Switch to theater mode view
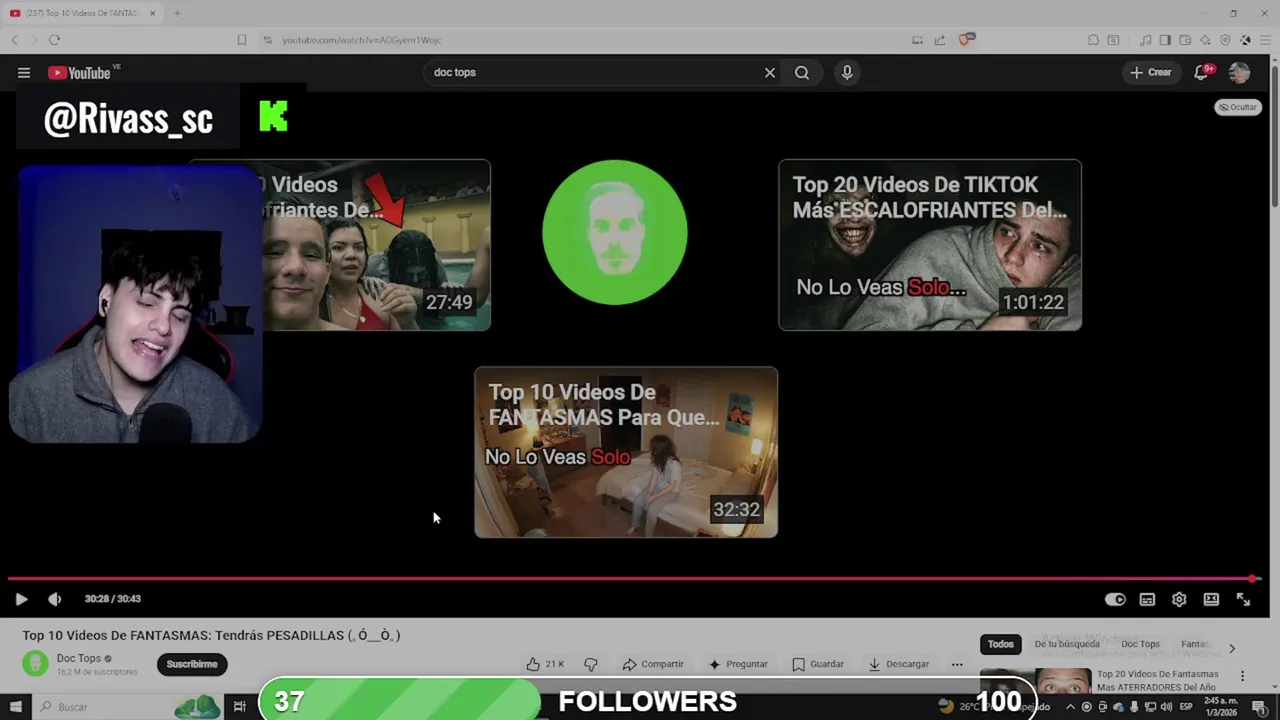The image size is (1280, 720). click(1211, 599)
